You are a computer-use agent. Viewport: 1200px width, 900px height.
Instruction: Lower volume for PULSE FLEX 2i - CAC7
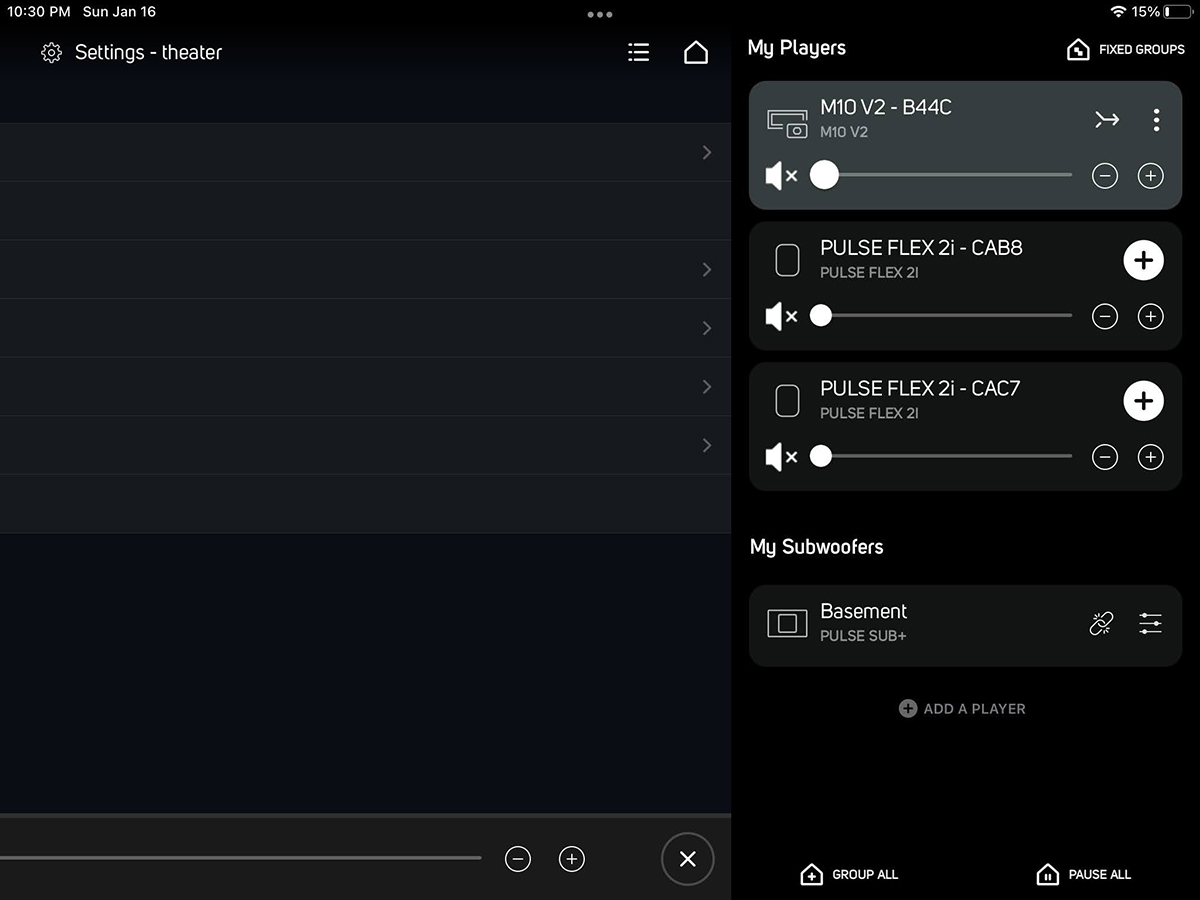(x=1105, y=458)
